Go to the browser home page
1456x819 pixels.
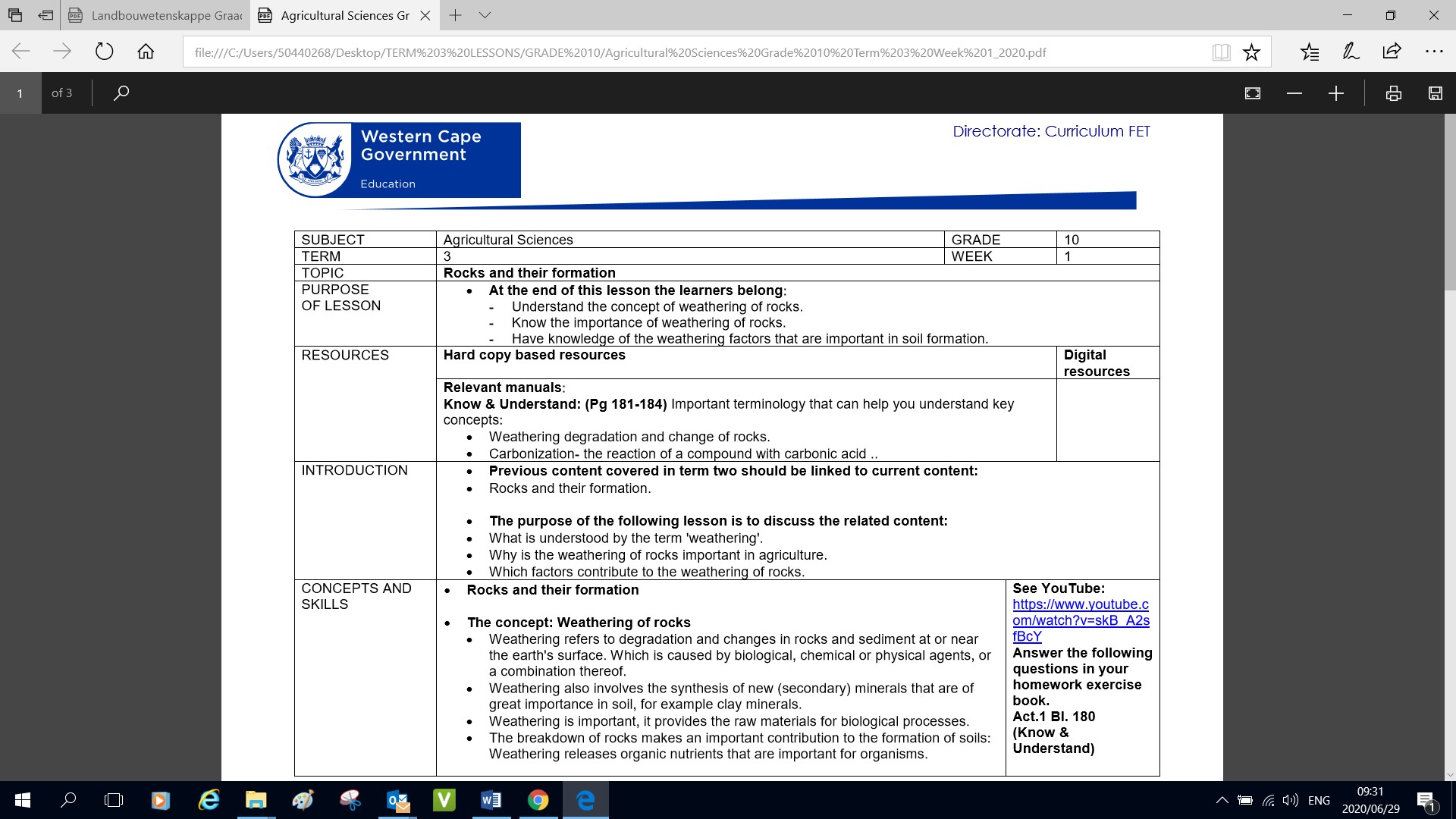tap(146, 52)
